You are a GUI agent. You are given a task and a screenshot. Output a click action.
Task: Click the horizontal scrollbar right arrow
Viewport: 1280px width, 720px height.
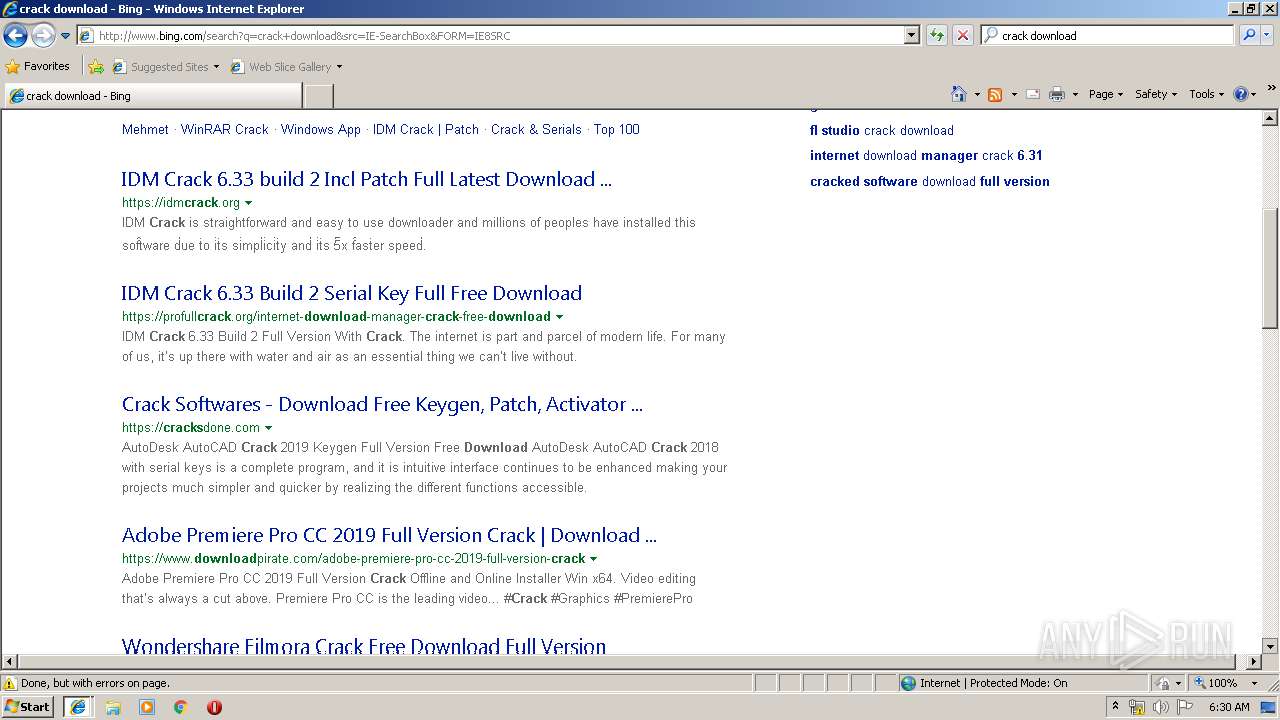[1254, 662]
